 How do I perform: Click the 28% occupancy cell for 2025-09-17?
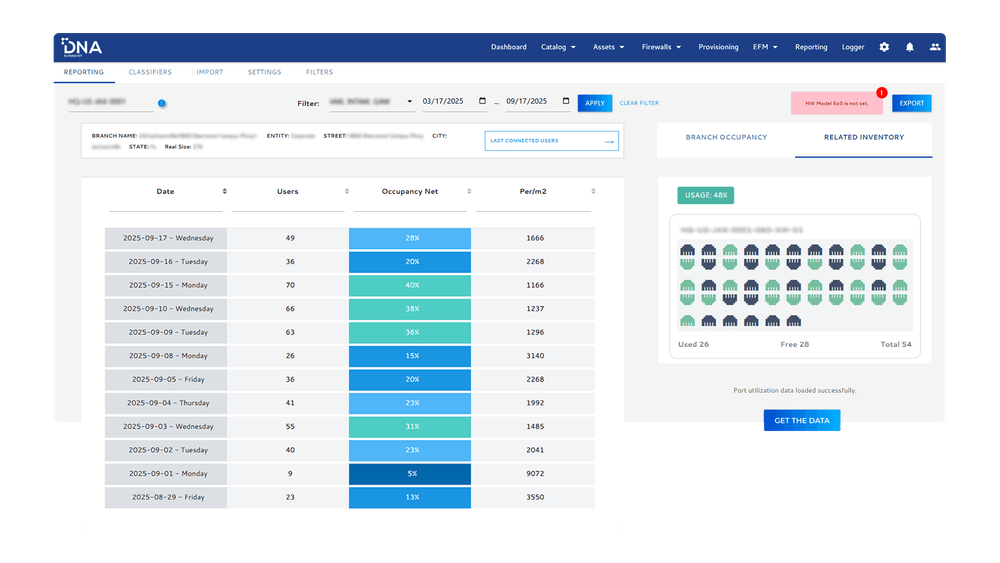click(410, 238)
